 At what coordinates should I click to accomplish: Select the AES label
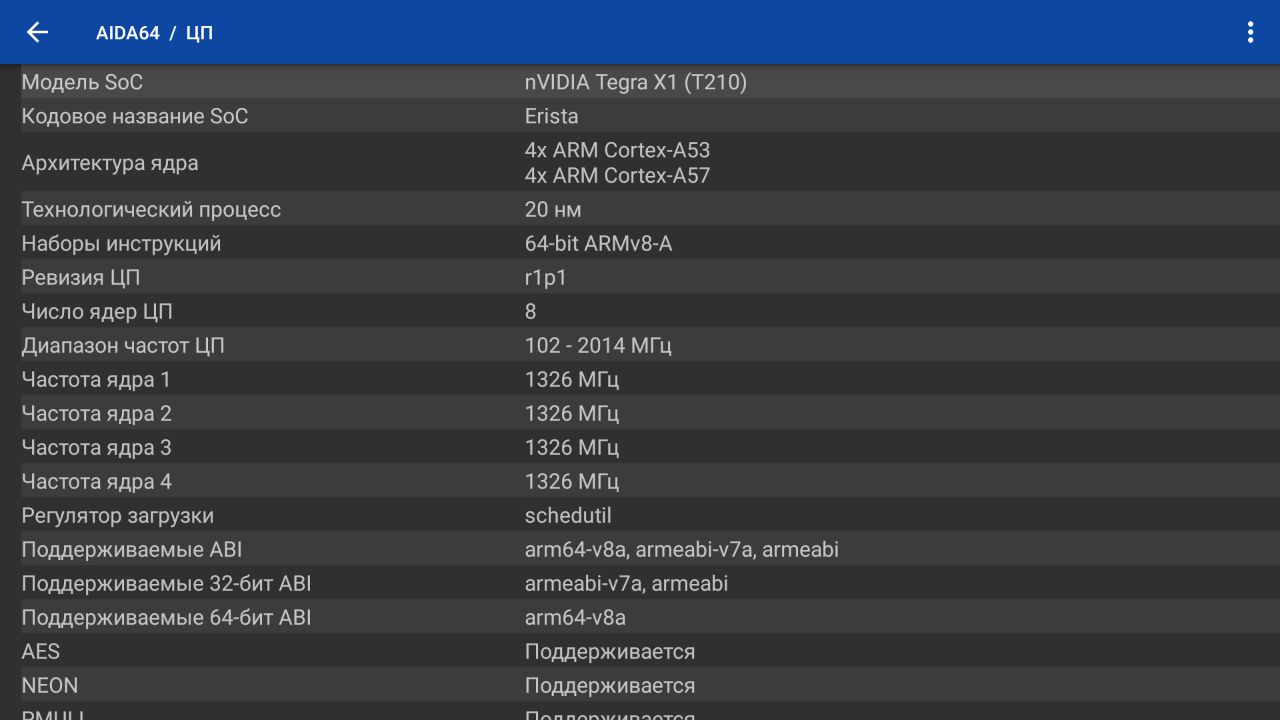pos(41,652)
